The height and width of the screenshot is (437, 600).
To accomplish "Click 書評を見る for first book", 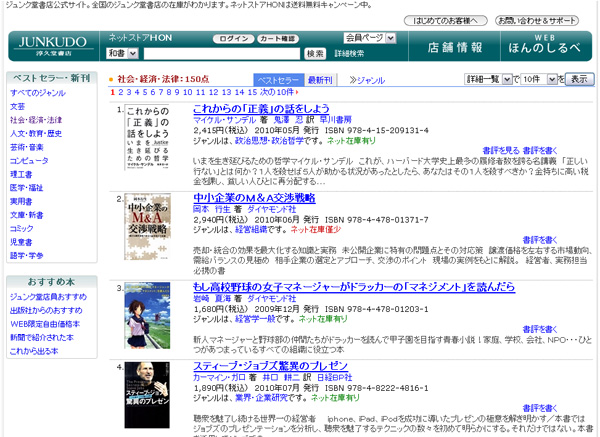I will (x=501, y=150).
